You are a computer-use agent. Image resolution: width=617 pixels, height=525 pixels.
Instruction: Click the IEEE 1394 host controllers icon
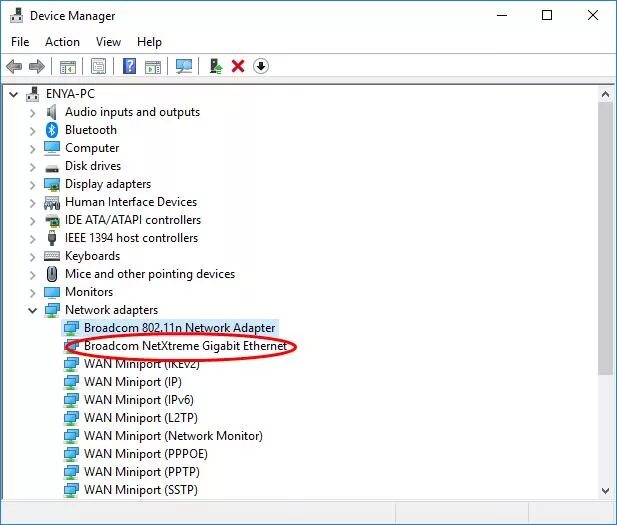coord(52,238)
